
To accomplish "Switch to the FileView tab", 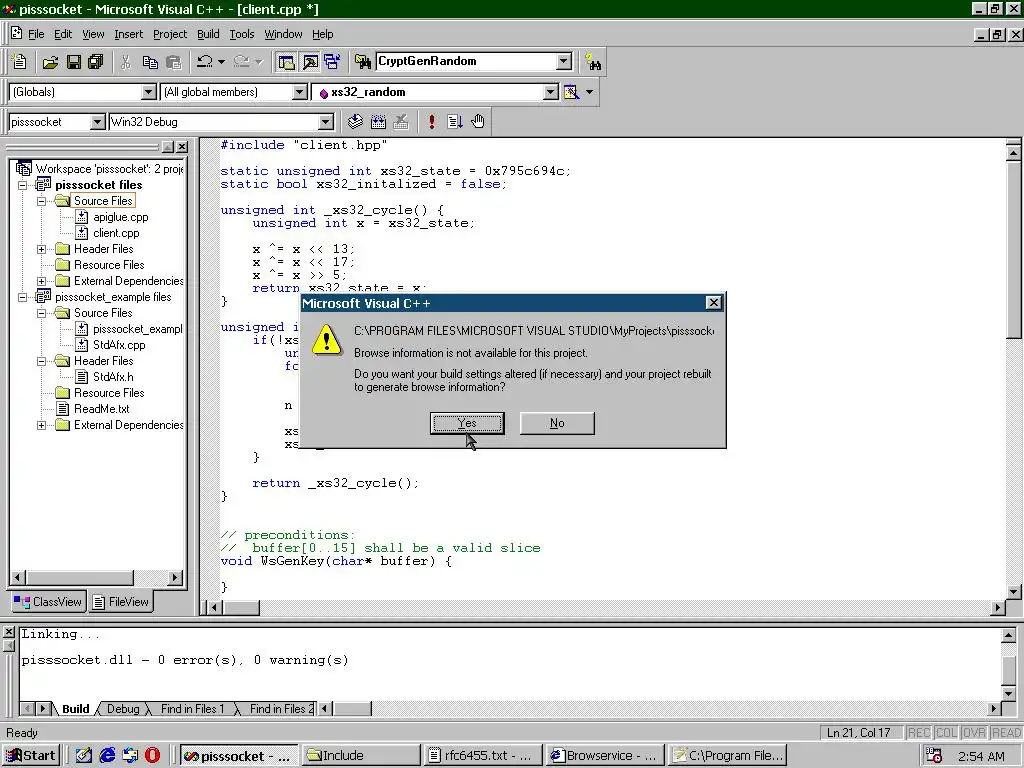I will pos(121,602).
